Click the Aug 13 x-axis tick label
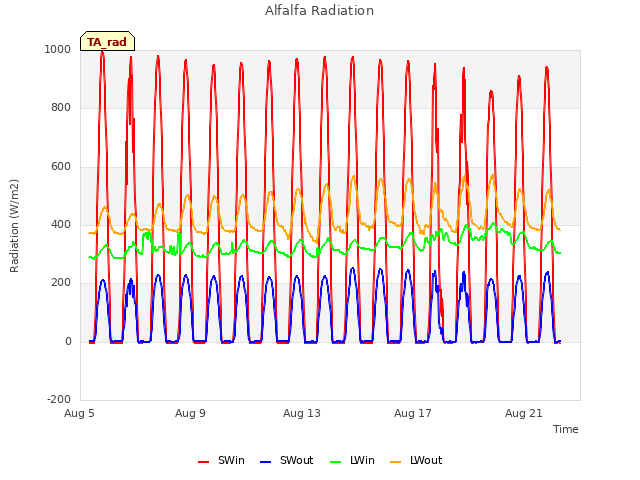The height and width of the screenshot is (480, 640). tap(302, 413)
